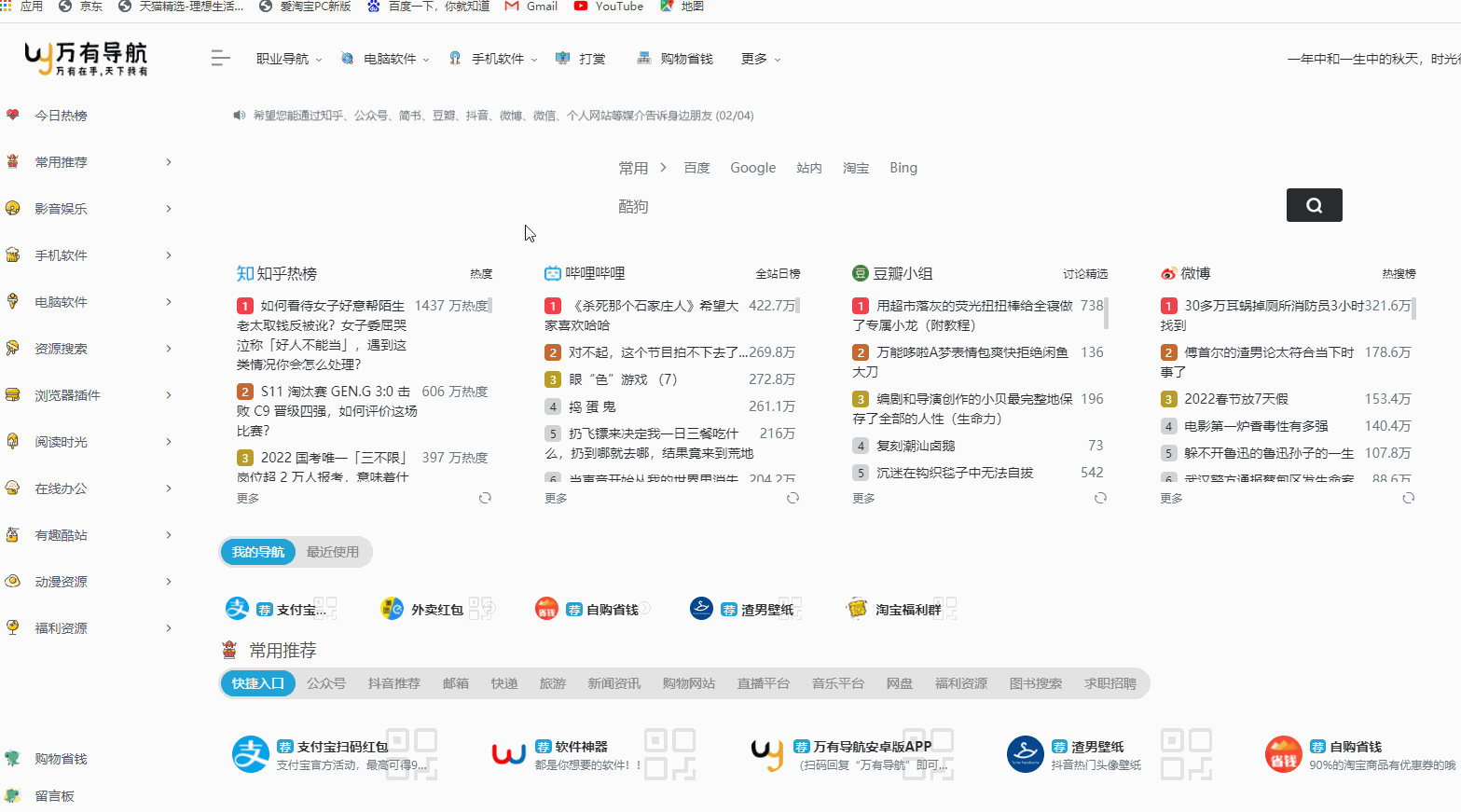Image resolution: width=1461 pixels, height=812 pixels.
Task: Click the 万有导航 site logo
Action: [86, 58]
